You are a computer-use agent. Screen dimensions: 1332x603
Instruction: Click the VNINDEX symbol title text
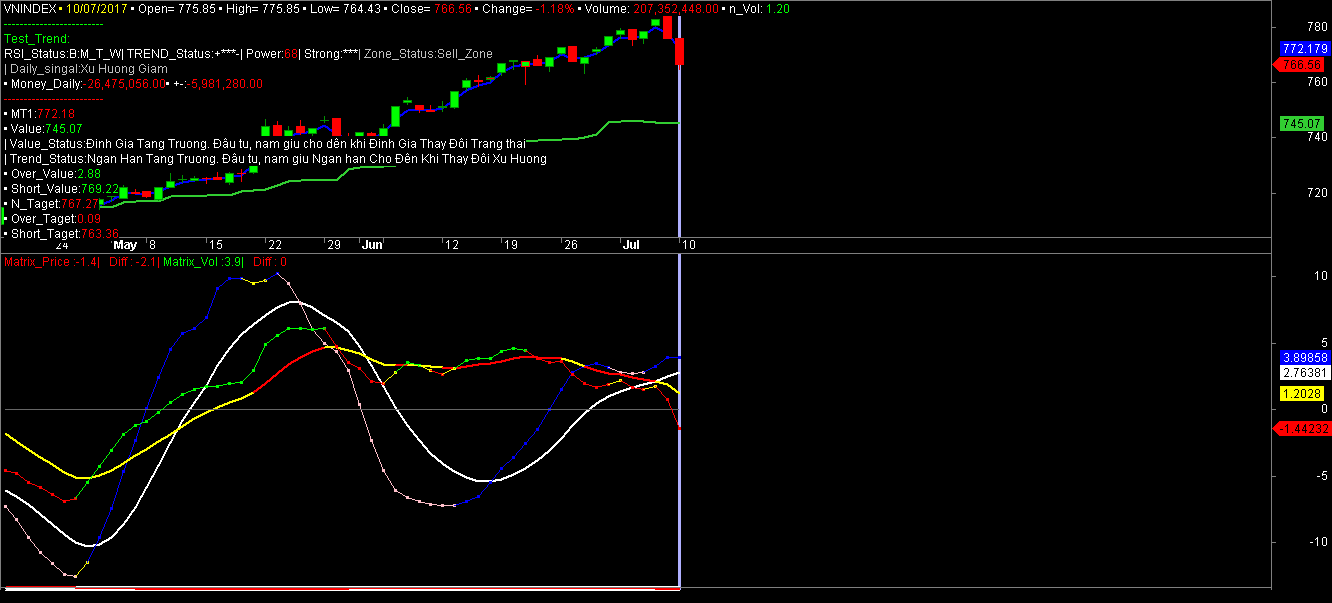click(x=30, y=8)
